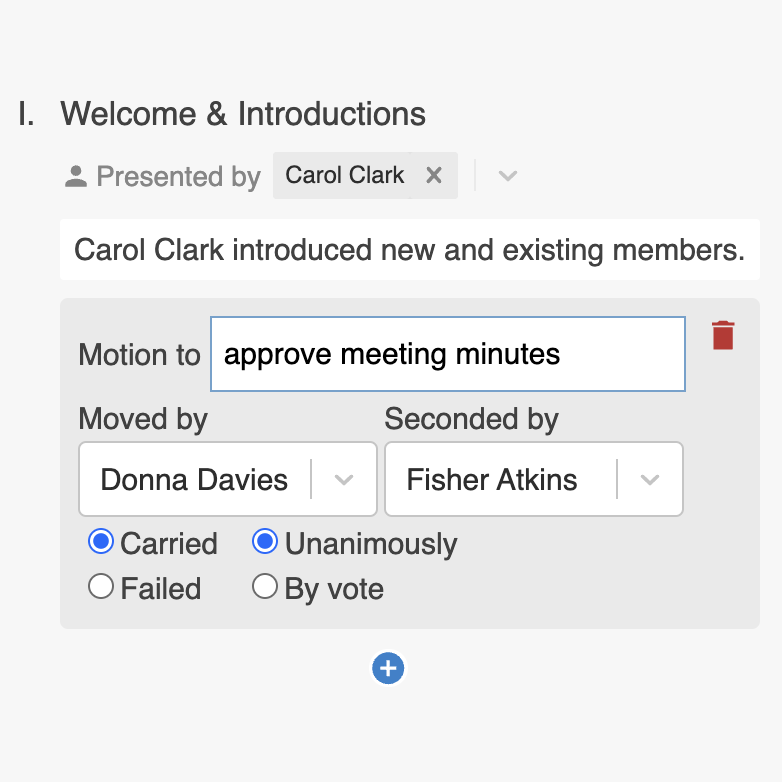Image resolution: width=782 pixels, height=782 pixels.
Task: Delete the motion with the trash icon
Action: [x=723, y=335]
